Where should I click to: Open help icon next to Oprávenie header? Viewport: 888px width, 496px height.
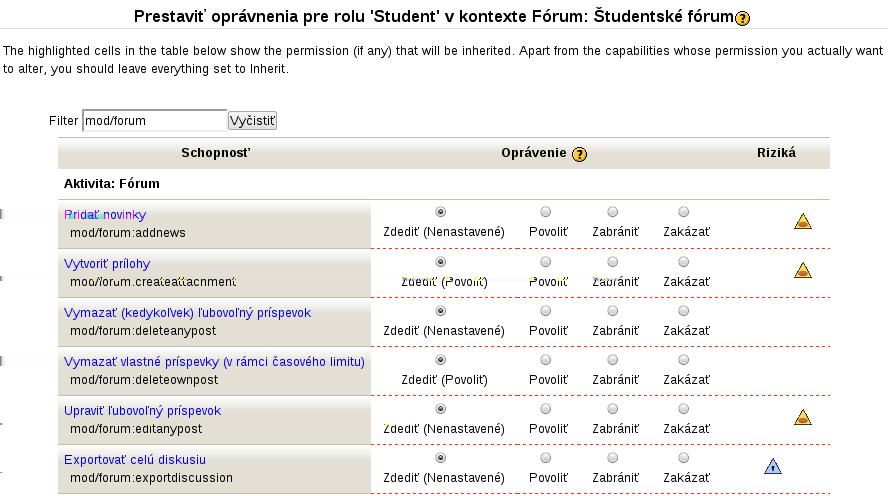[579, 154]
